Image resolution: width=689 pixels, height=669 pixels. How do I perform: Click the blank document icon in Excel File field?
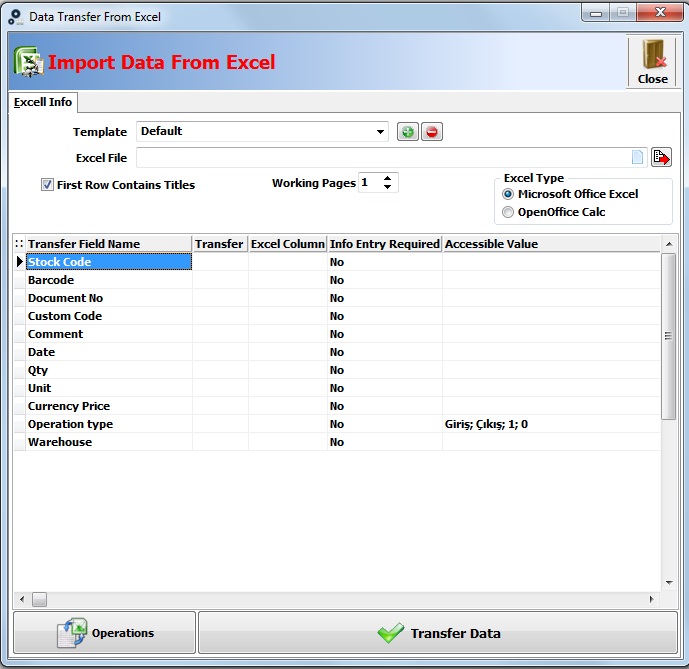(637, 157)
